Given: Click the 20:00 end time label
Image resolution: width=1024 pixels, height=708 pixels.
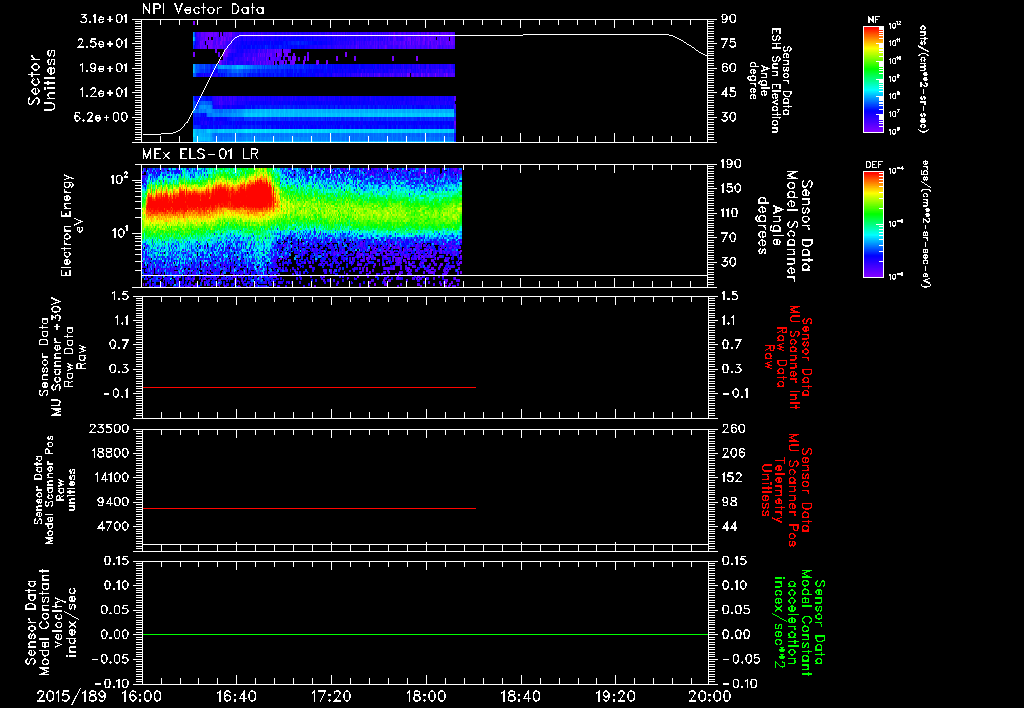Looking at the screenshot, I should (710, 696).
